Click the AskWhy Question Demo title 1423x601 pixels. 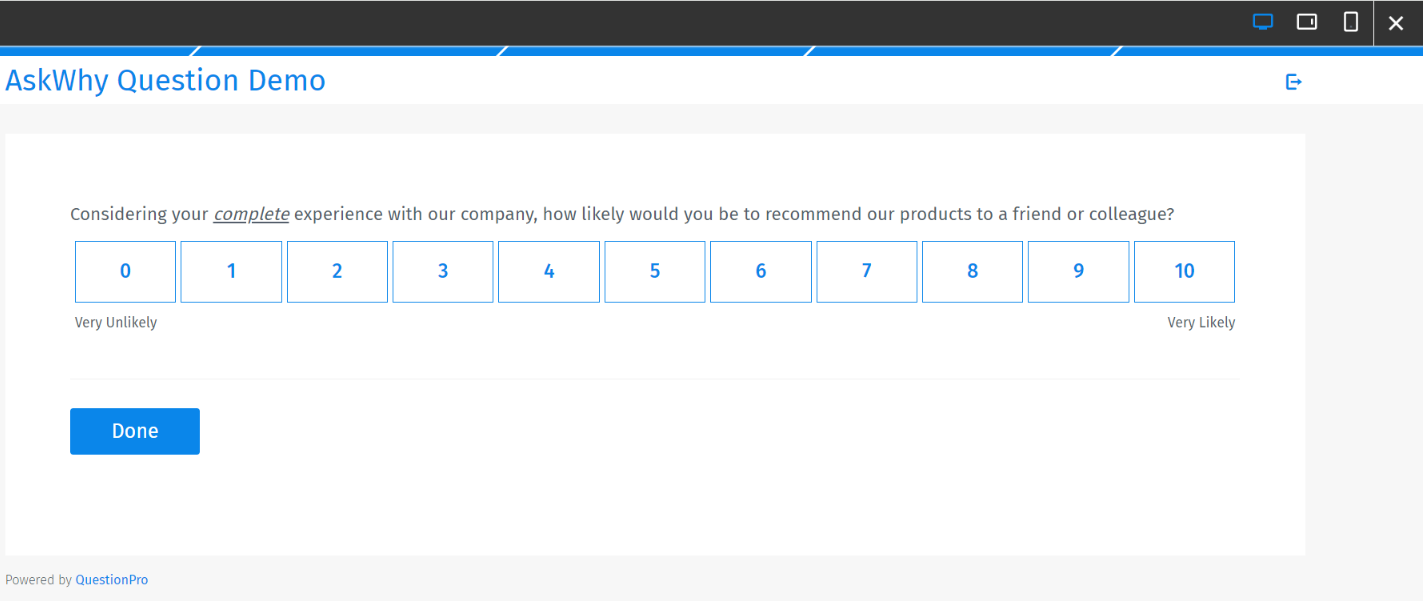pyautogui.click(x=165, y=80)
